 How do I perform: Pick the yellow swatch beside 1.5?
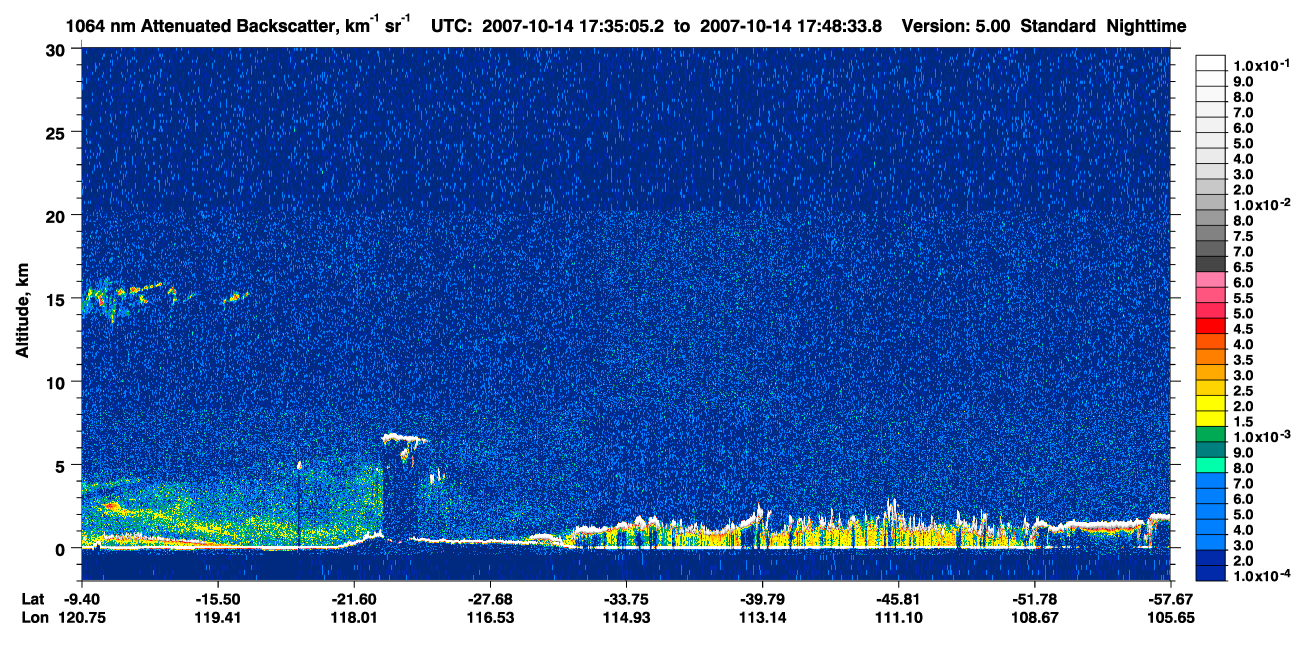click(x=1211, y=419)
